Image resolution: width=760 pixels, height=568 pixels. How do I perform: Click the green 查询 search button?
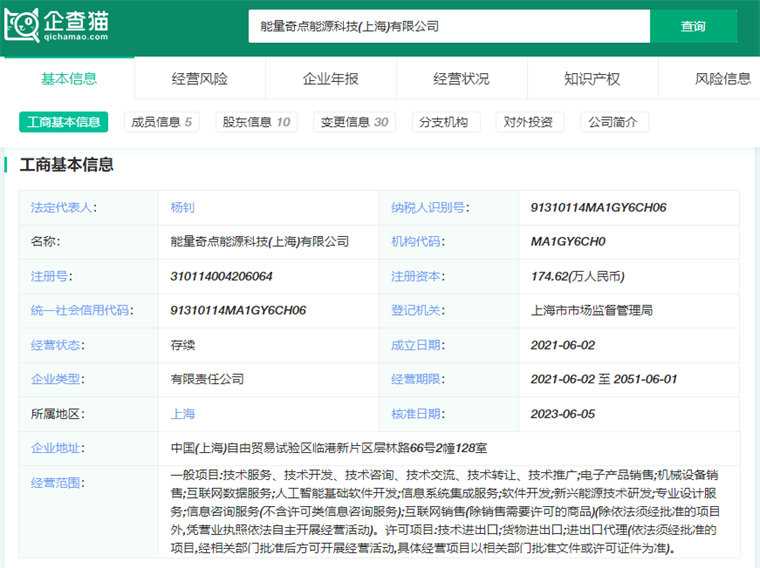pyautogui.click(x=692, y=27)
